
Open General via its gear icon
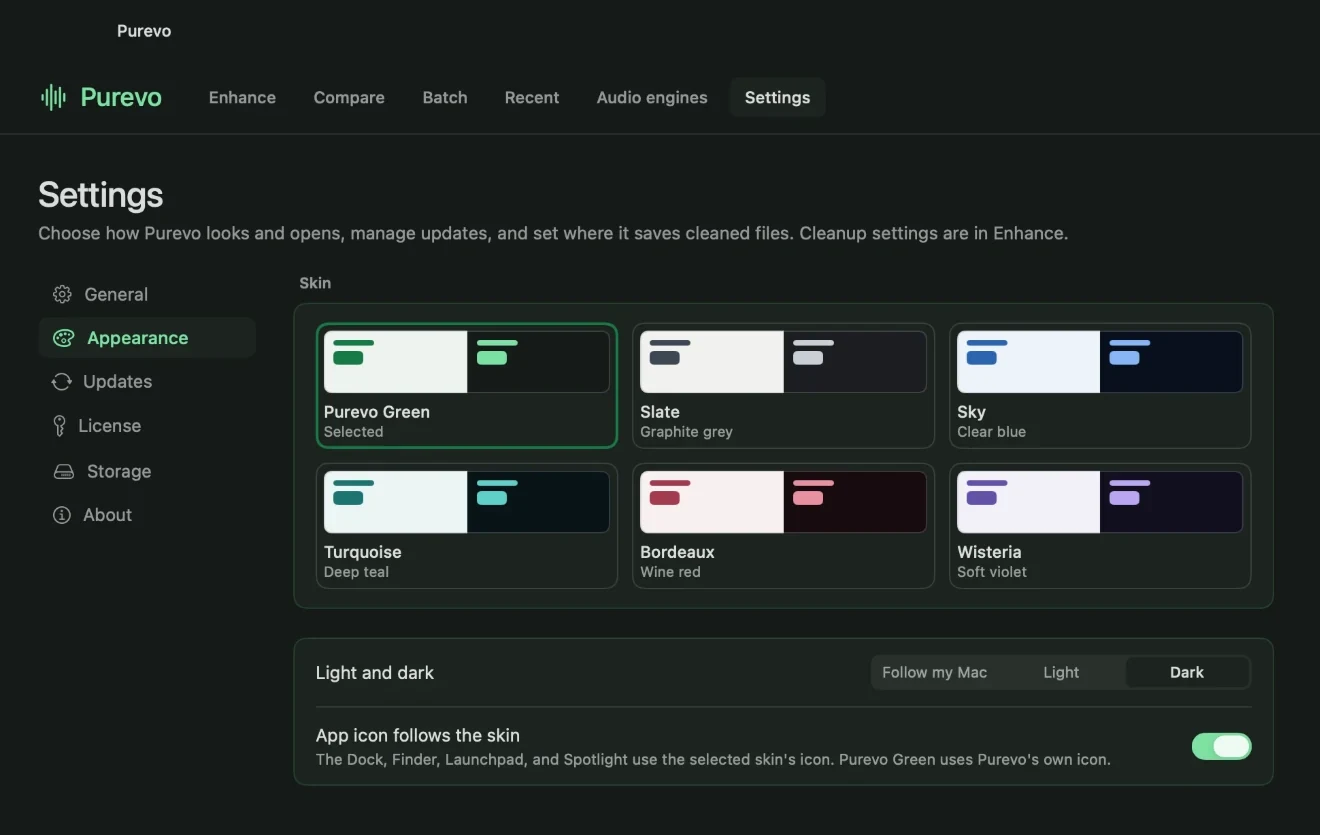(62, 294)
